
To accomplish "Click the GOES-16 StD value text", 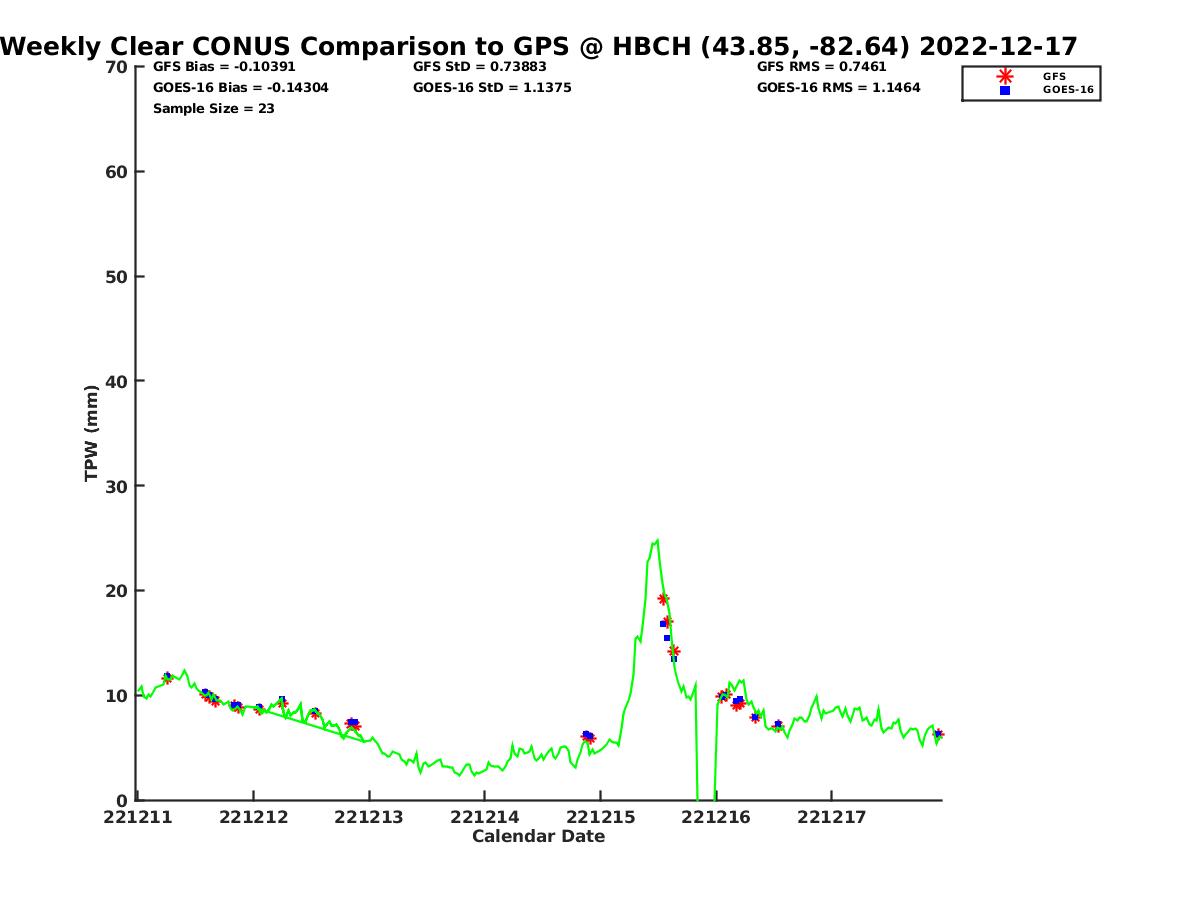I will point(492,88).
